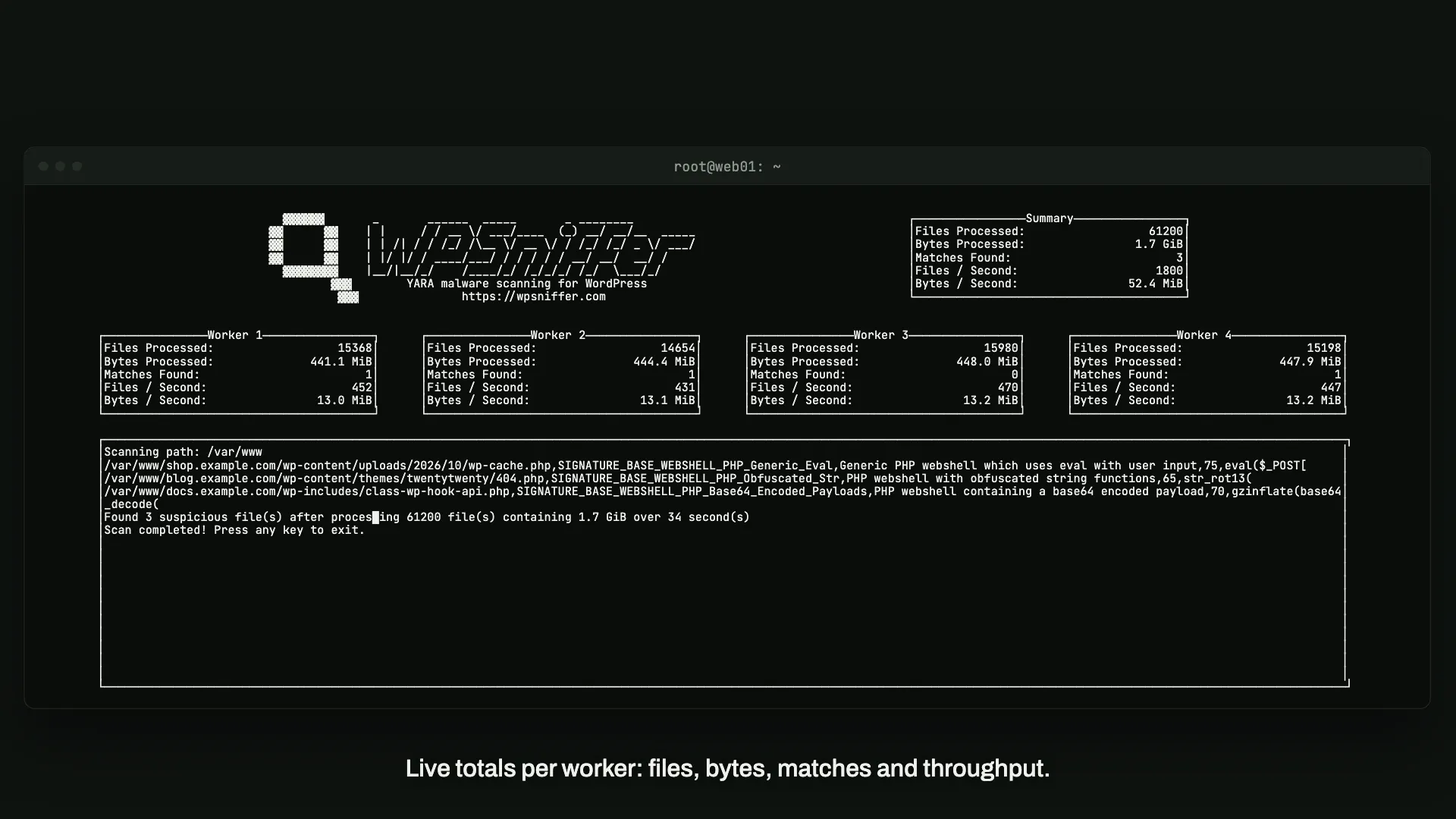This screenshot has height=819, width=1456.
Task: Click the 'YARA malware scanning for WordPress' tagline
Action: [x=527, y=284]
